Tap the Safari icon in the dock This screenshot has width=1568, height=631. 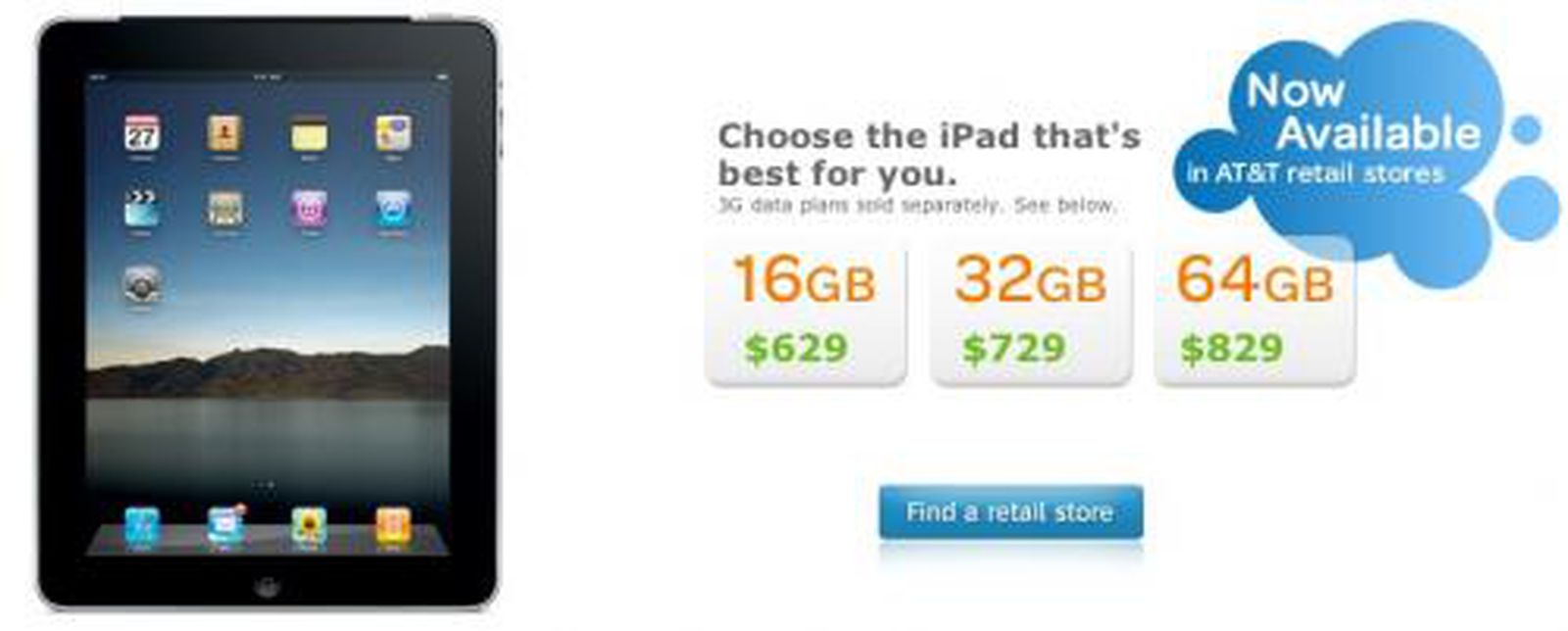[x=142, y=526]
